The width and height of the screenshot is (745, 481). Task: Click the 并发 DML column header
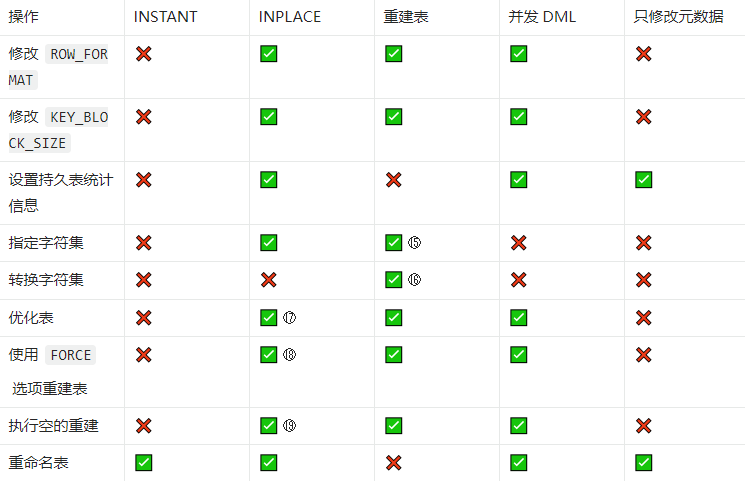[x=542, y=17]
